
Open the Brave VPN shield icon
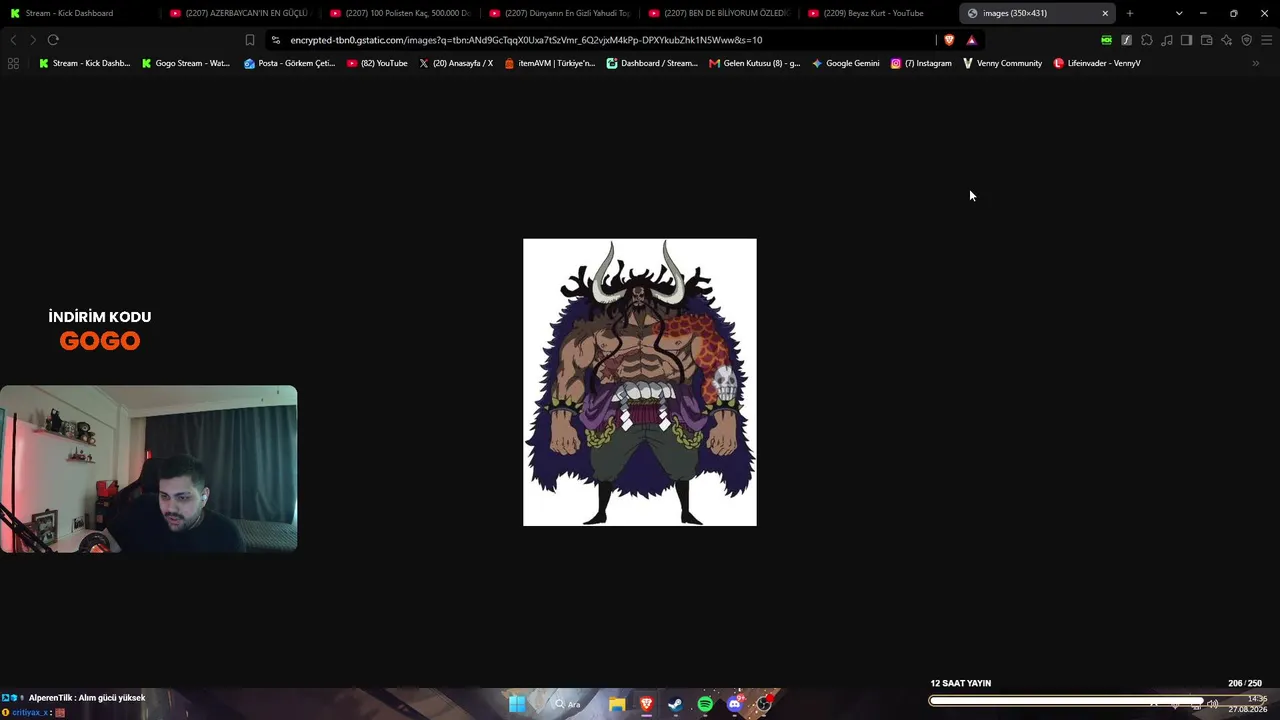[1246, 40]
